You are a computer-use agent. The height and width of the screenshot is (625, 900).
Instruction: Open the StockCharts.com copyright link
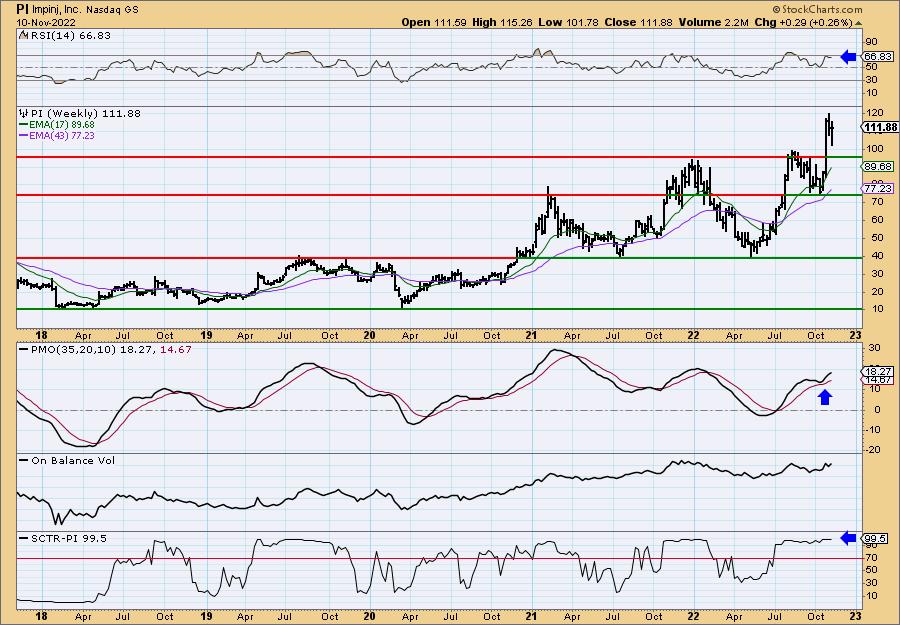[817, 9]
